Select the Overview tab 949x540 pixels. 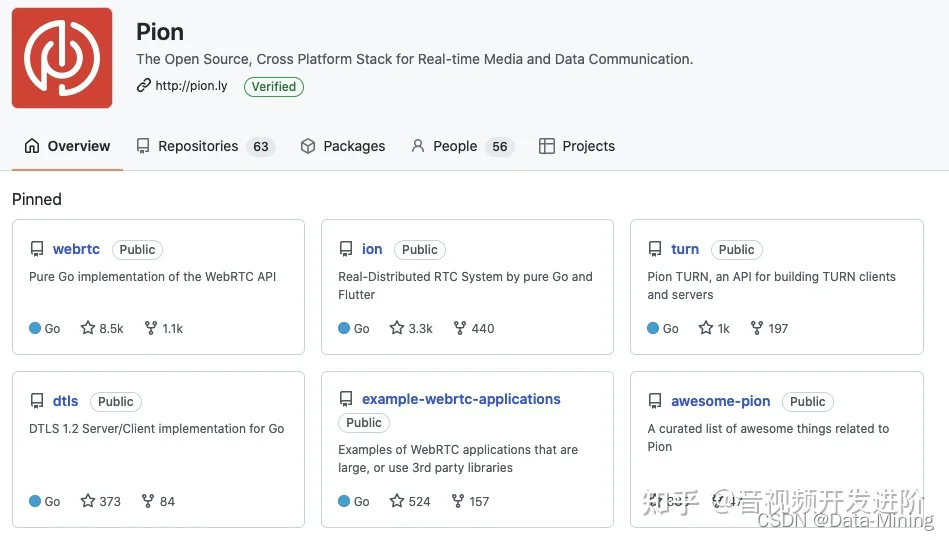(x=67, y=146)
